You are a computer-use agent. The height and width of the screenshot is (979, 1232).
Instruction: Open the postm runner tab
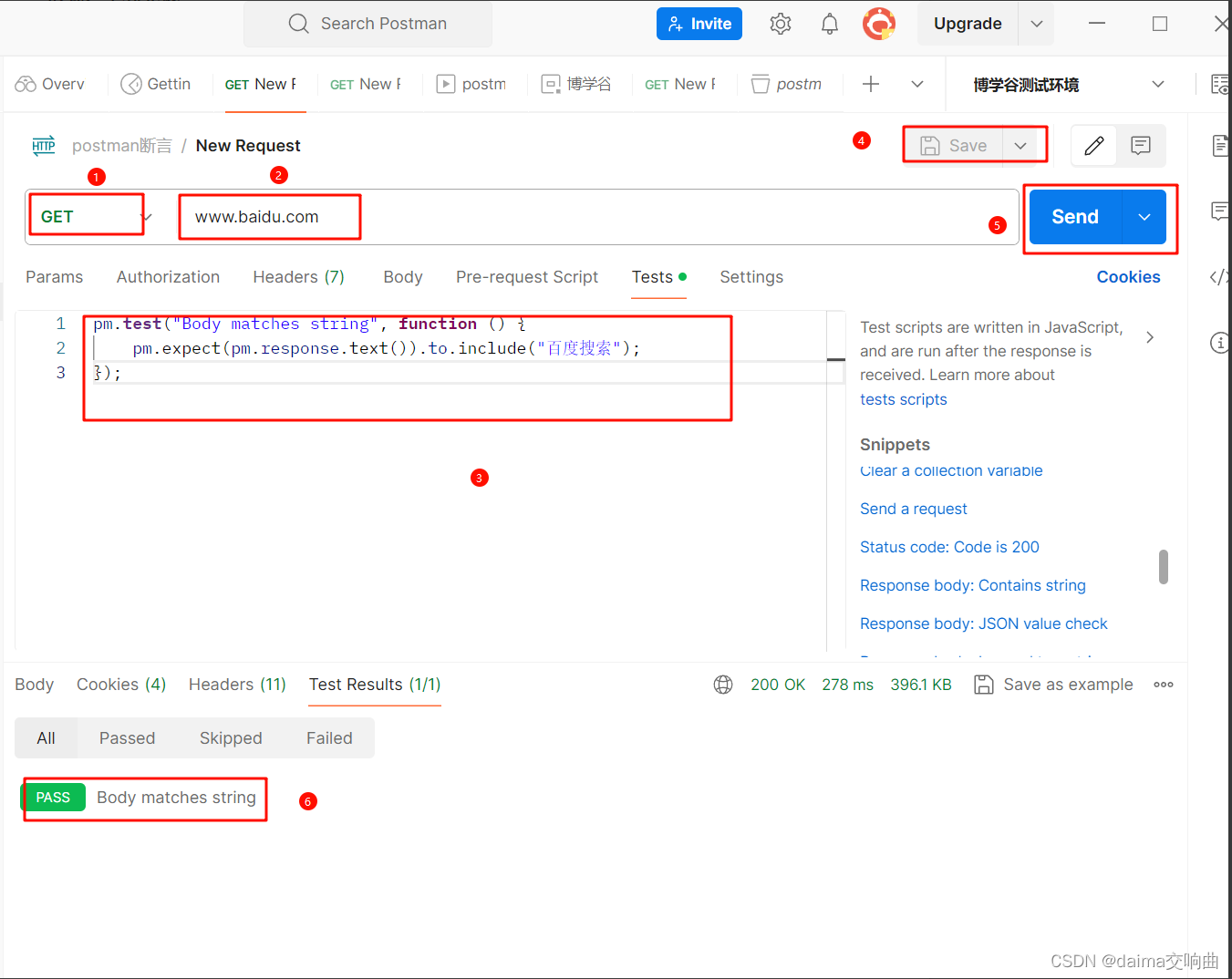[471, 84]
